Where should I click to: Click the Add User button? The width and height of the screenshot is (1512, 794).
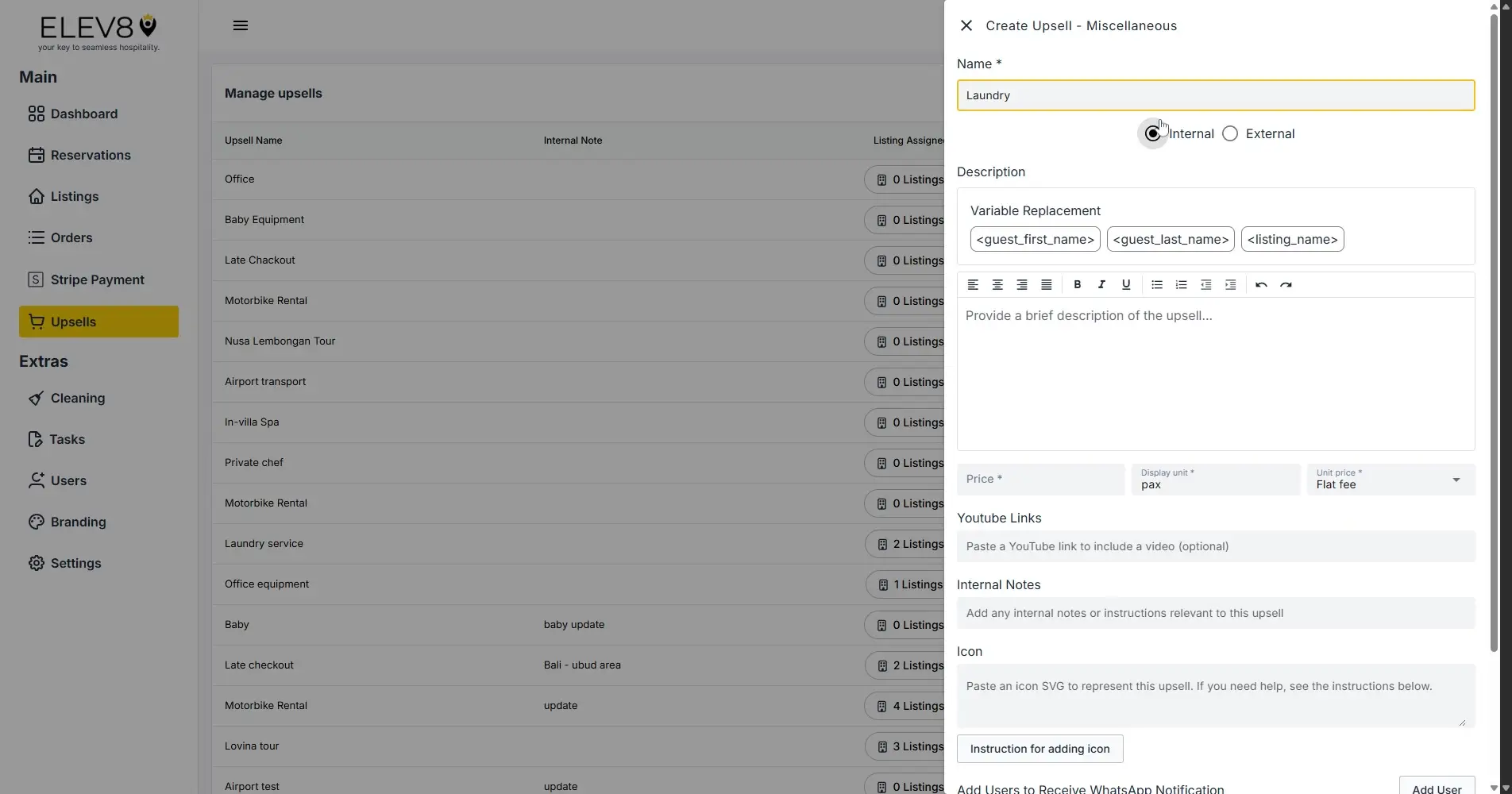pos(1437,788)
